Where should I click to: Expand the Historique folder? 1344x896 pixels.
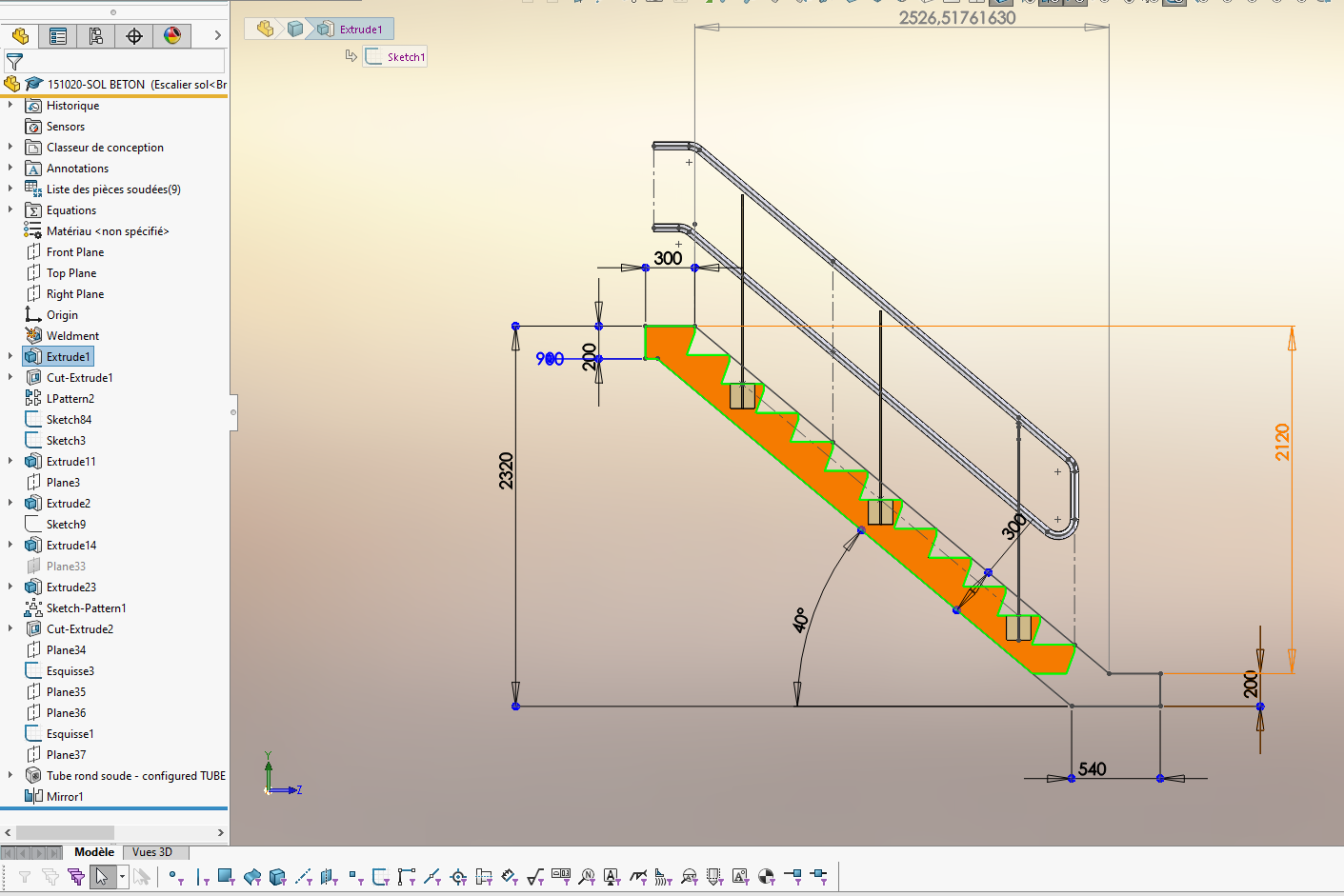click(x=10, y=106)
